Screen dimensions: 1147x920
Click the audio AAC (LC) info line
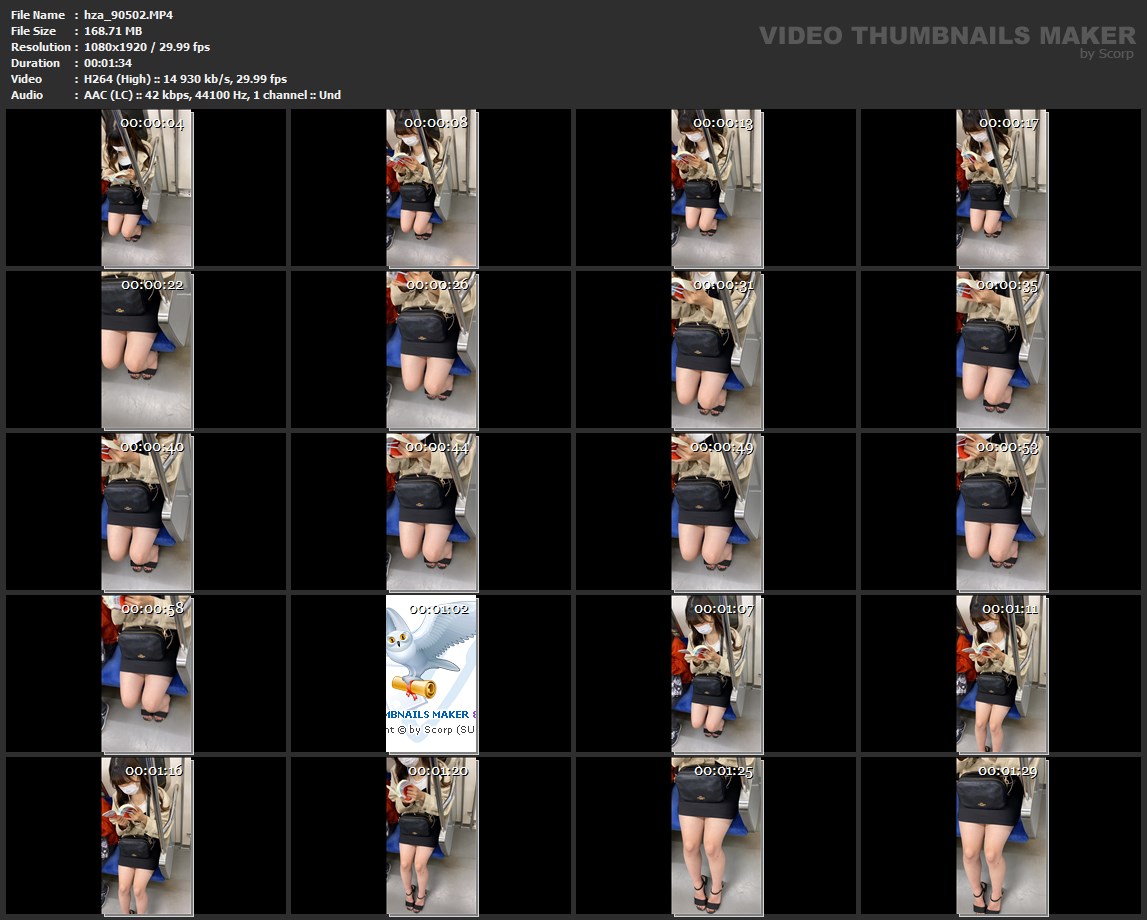(212, 95)
